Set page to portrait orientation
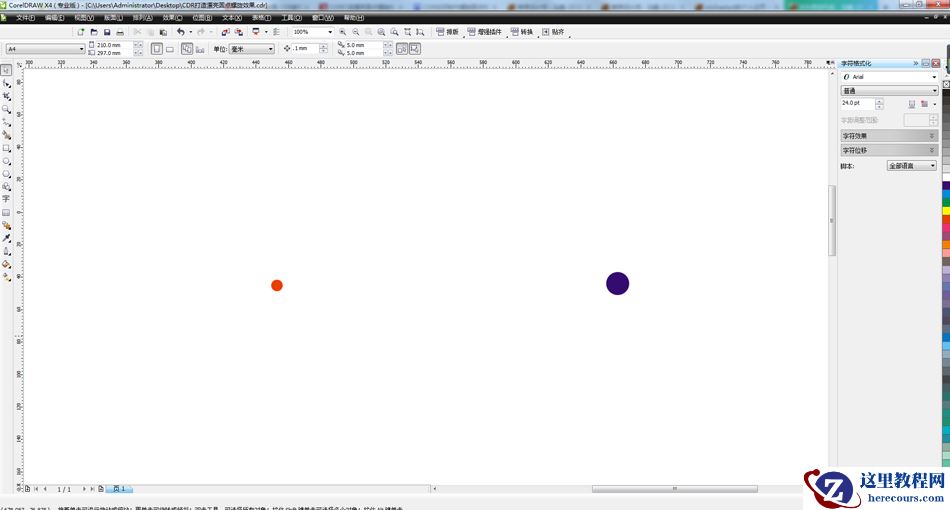 pyautogui.click(x=157, y=48)
